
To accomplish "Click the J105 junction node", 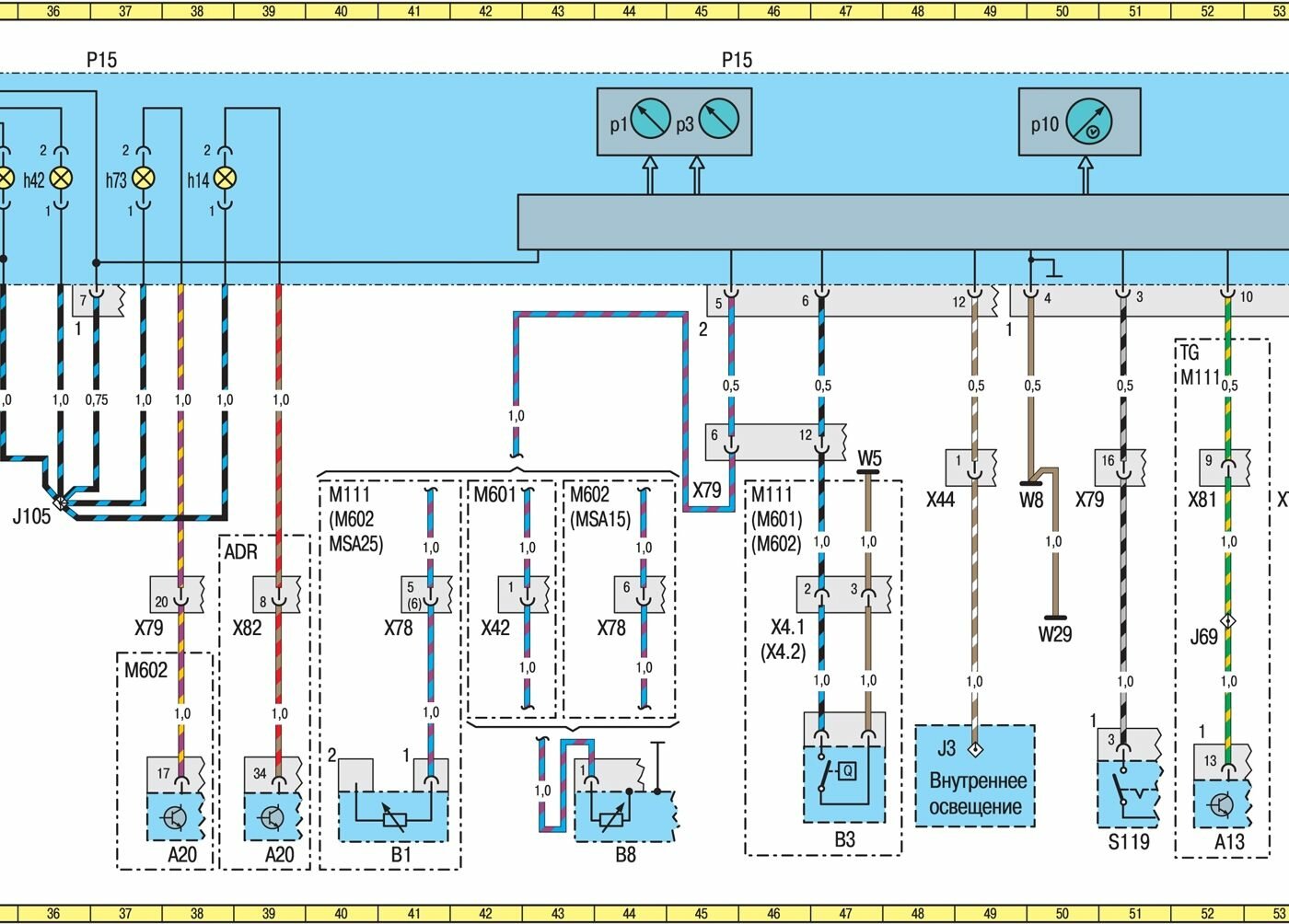I will [61, 503].
